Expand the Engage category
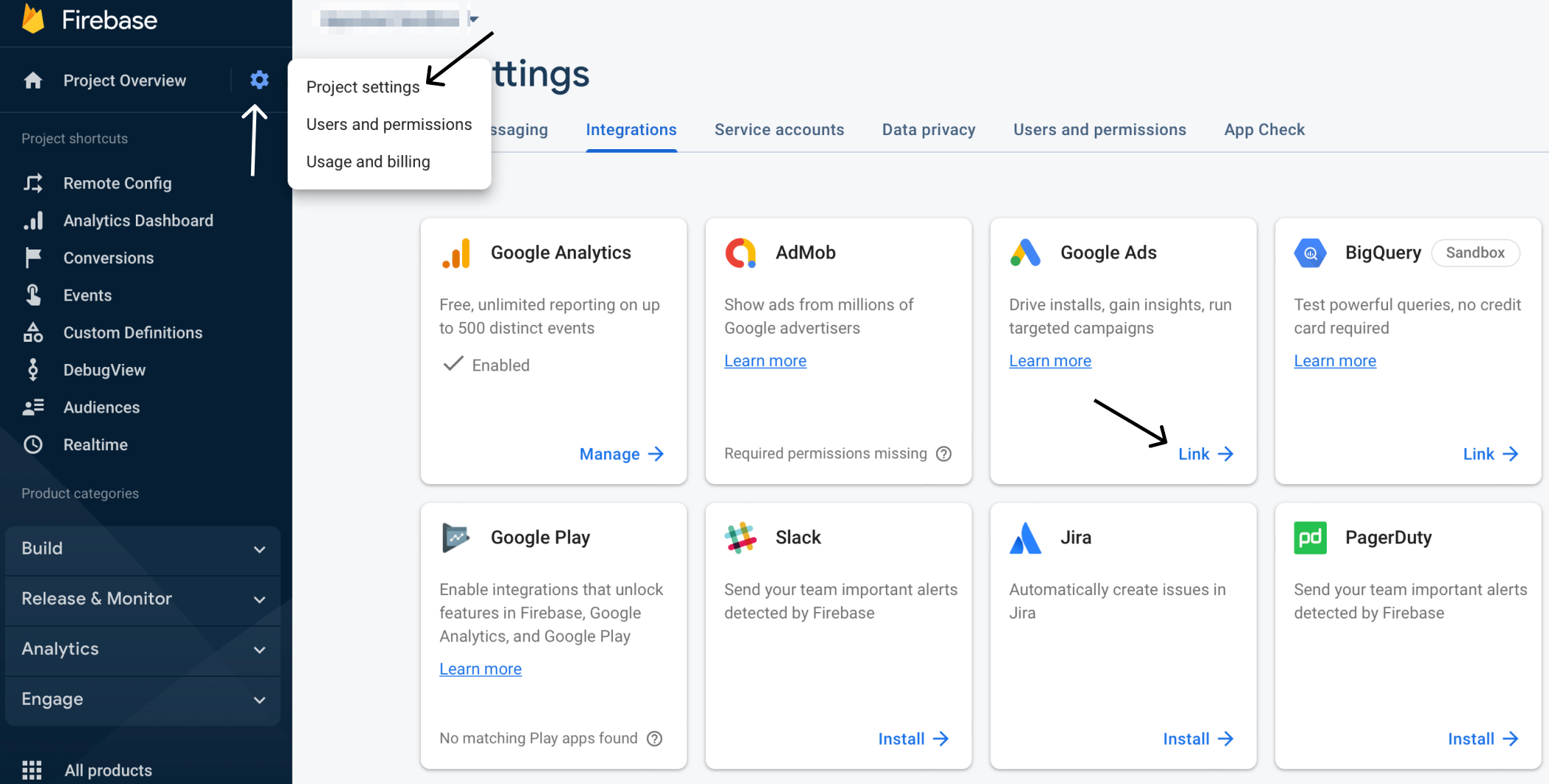Image resolution: width=1549 pixels, height=784 pixels. click(x=142, y=699)
